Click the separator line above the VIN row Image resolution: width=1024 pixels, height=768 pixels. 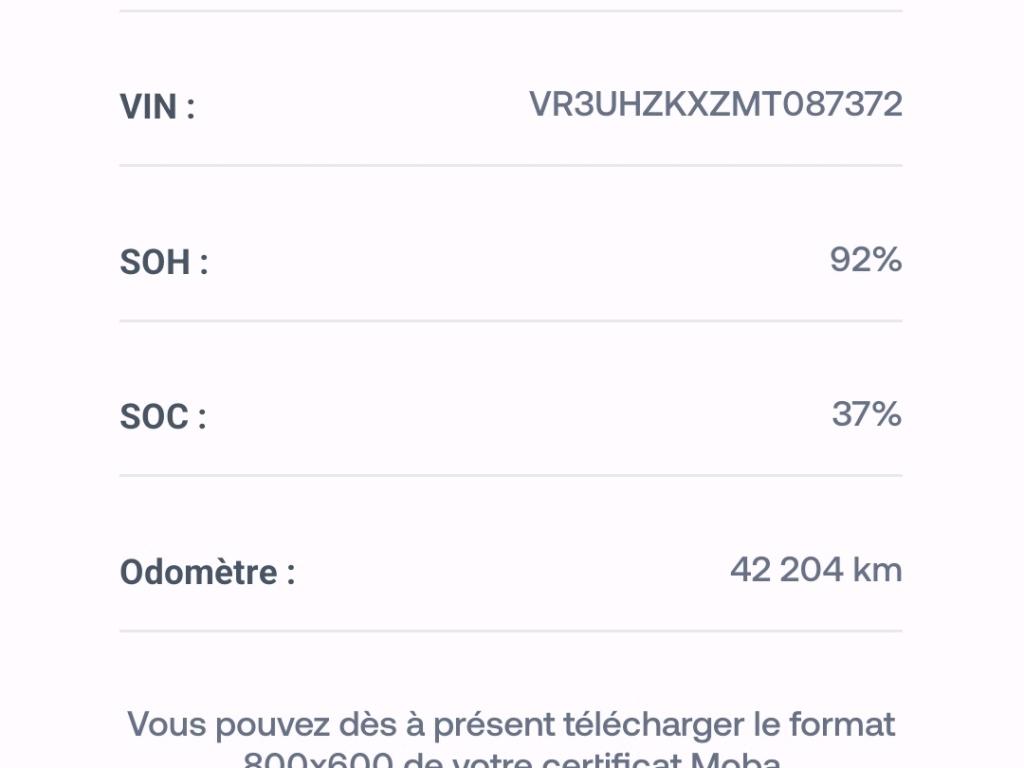coord(510,11)
